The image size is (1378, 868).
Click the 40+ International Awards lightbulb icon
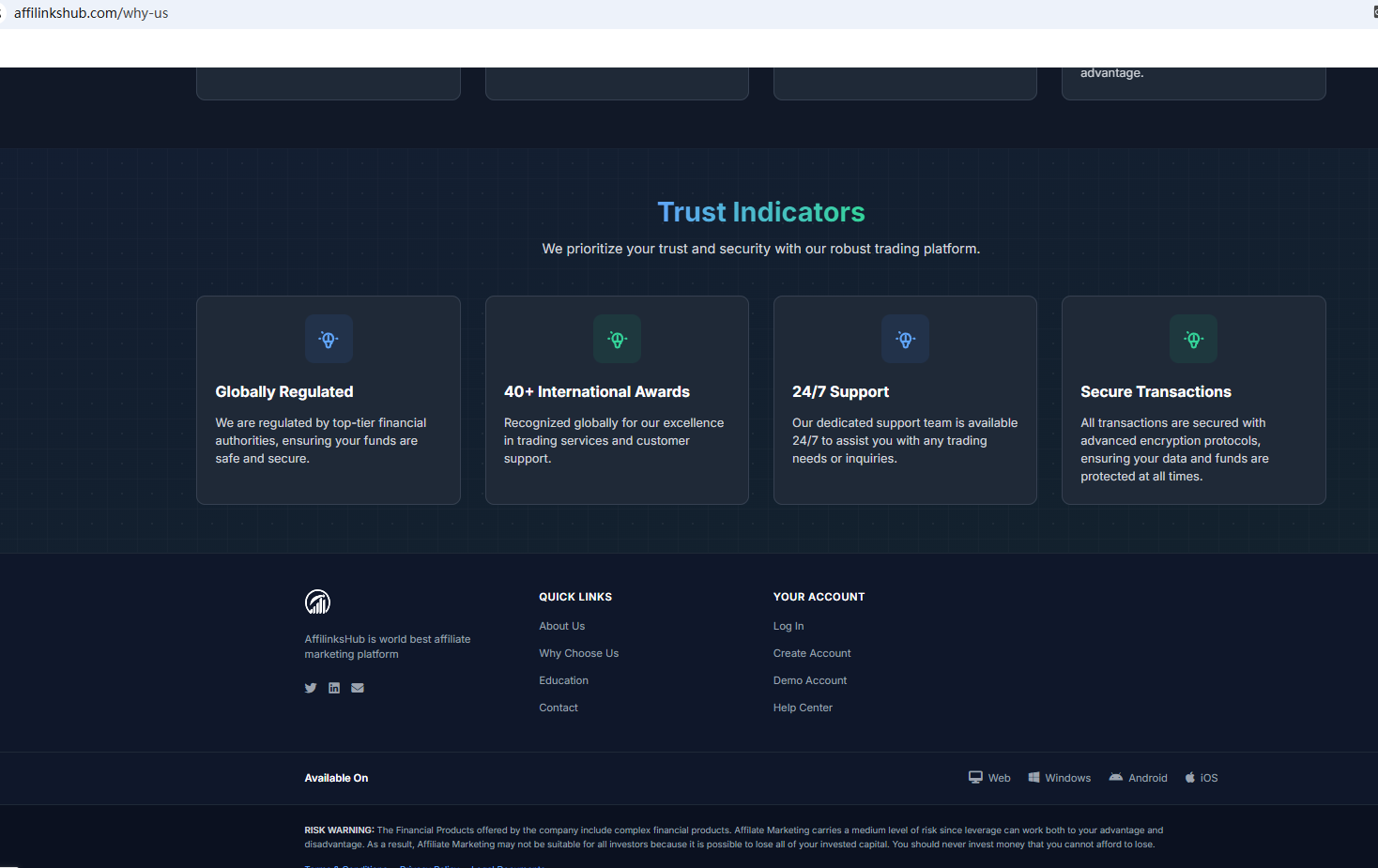coord(617,340)
